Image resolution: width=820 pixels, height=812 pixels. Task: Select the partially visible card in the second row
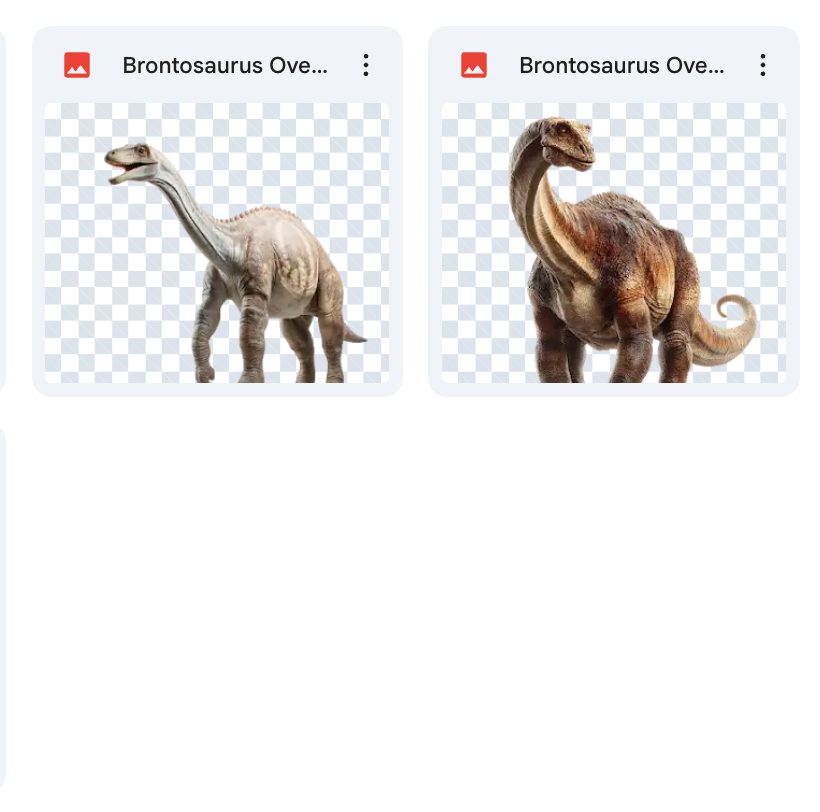point(2,609)
